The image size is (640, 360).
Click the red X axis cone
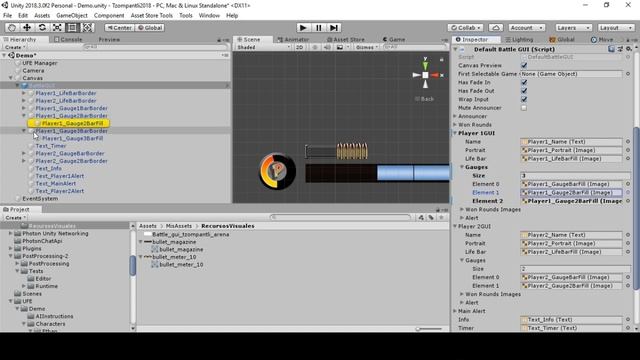pyautogui.click(x=434, y=75)
